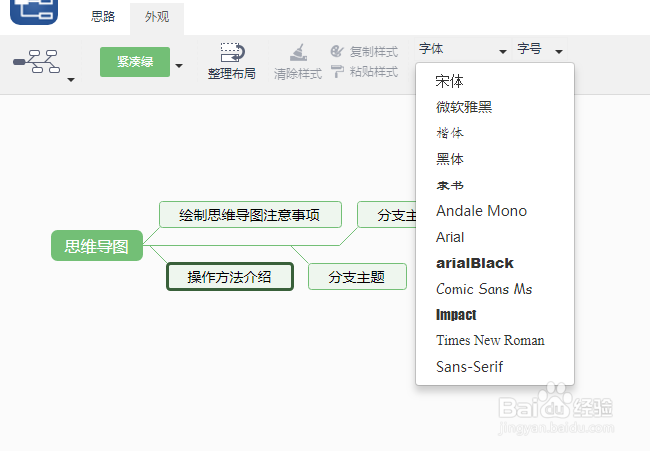Click the mind map structure layout icon
Viewport: 650px width, 451px height.
[x=37, y=63]
